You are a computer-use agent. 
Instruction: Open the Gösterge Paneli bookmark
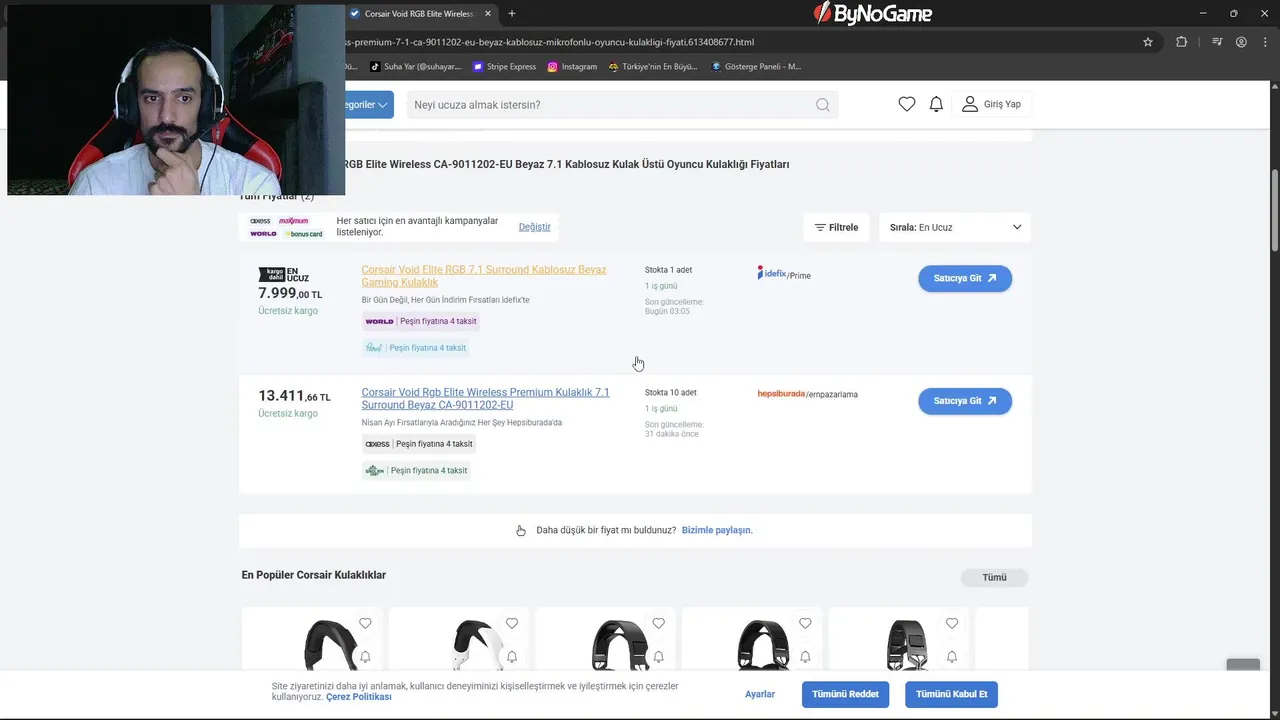pyautogui.click(x=756, y=67)
